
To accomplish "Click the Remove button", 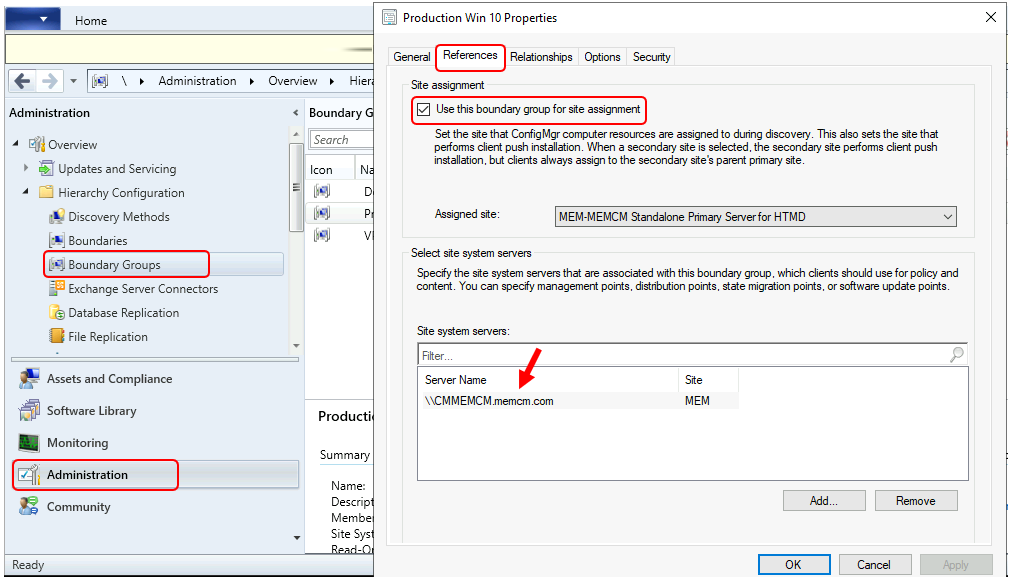I will pyautogui.click(x=916, y=500).
